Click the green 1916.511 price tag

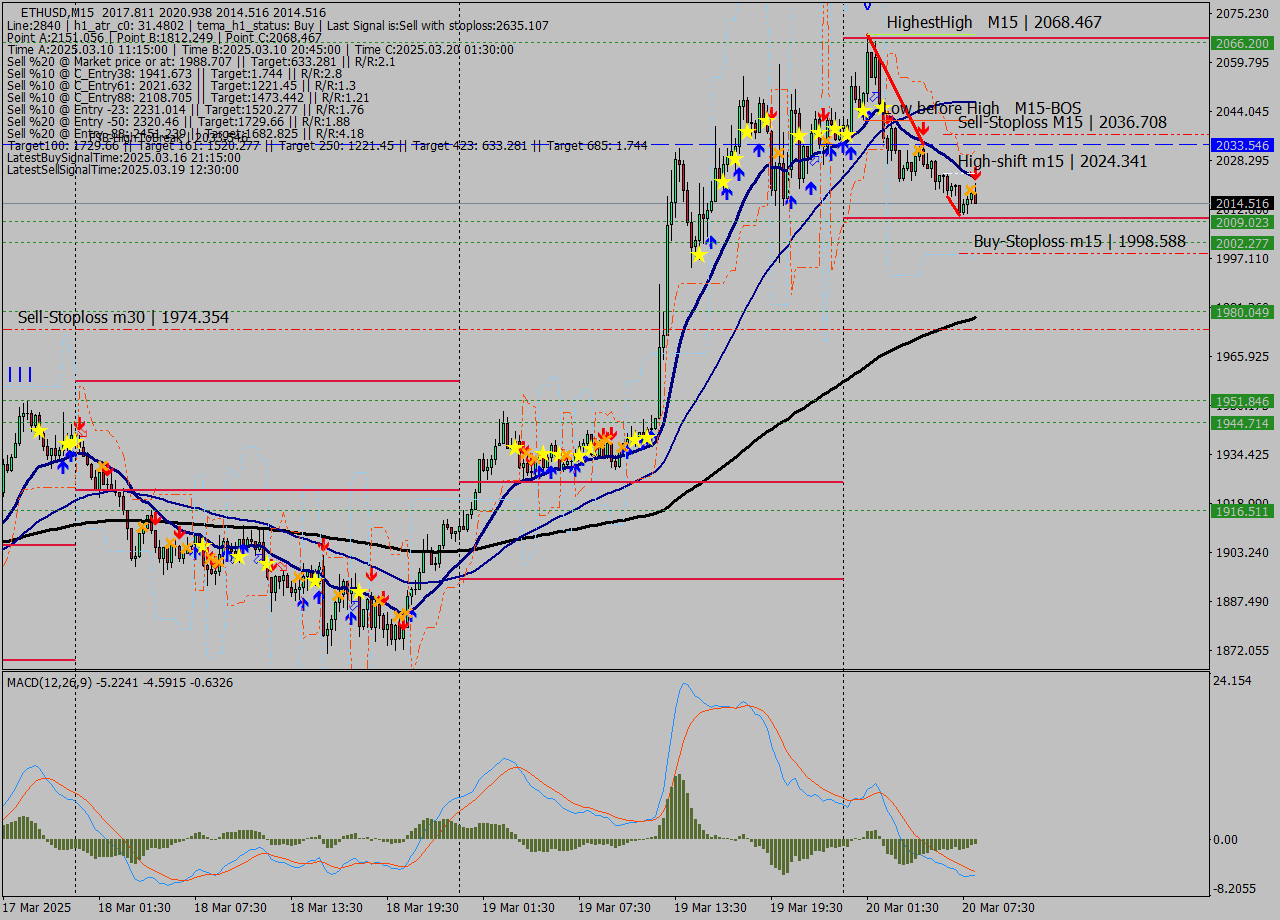coord(1241,511)
